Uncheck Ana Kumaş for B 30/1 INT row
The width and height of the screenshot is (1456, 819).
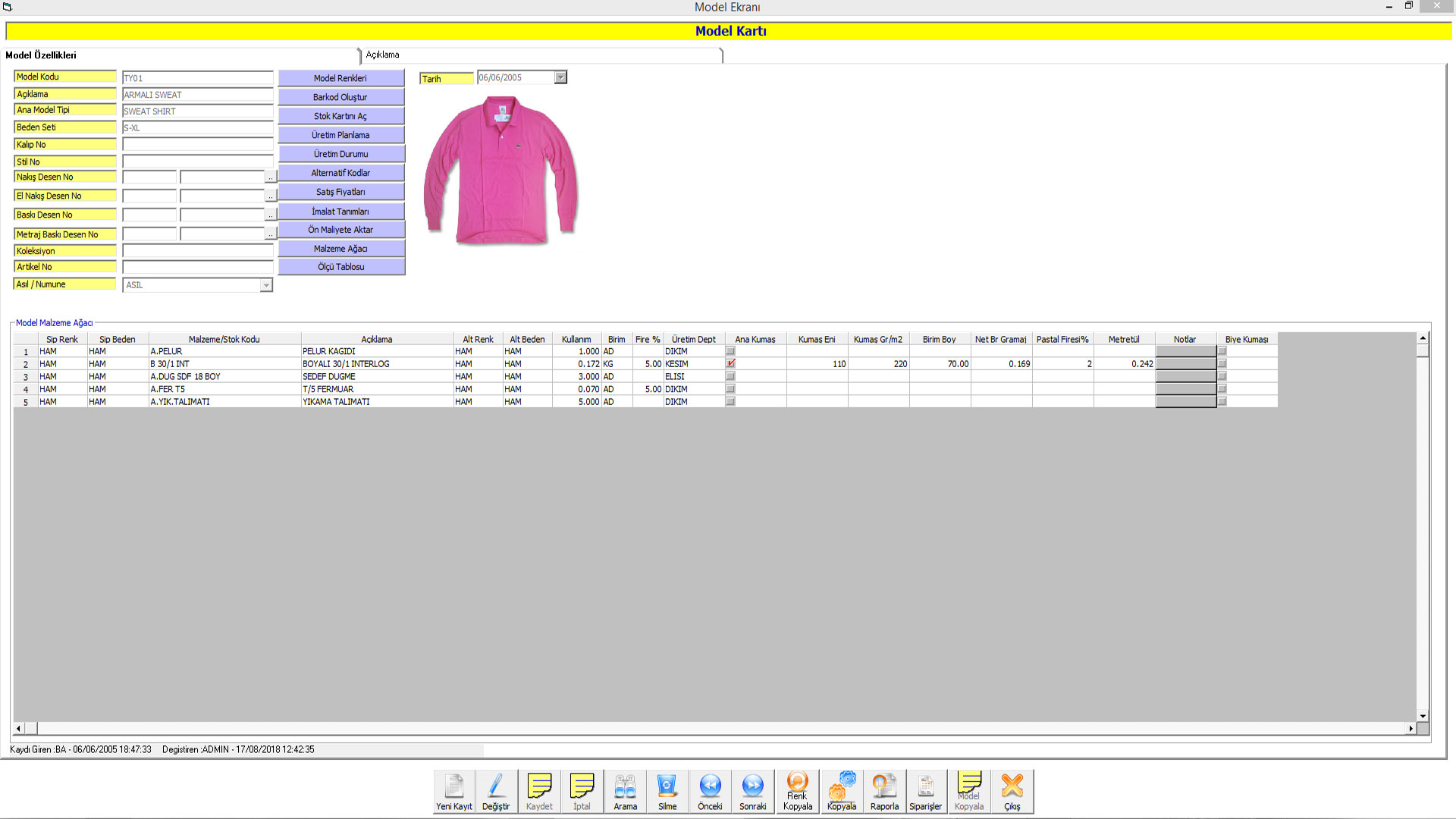(730, 364)
